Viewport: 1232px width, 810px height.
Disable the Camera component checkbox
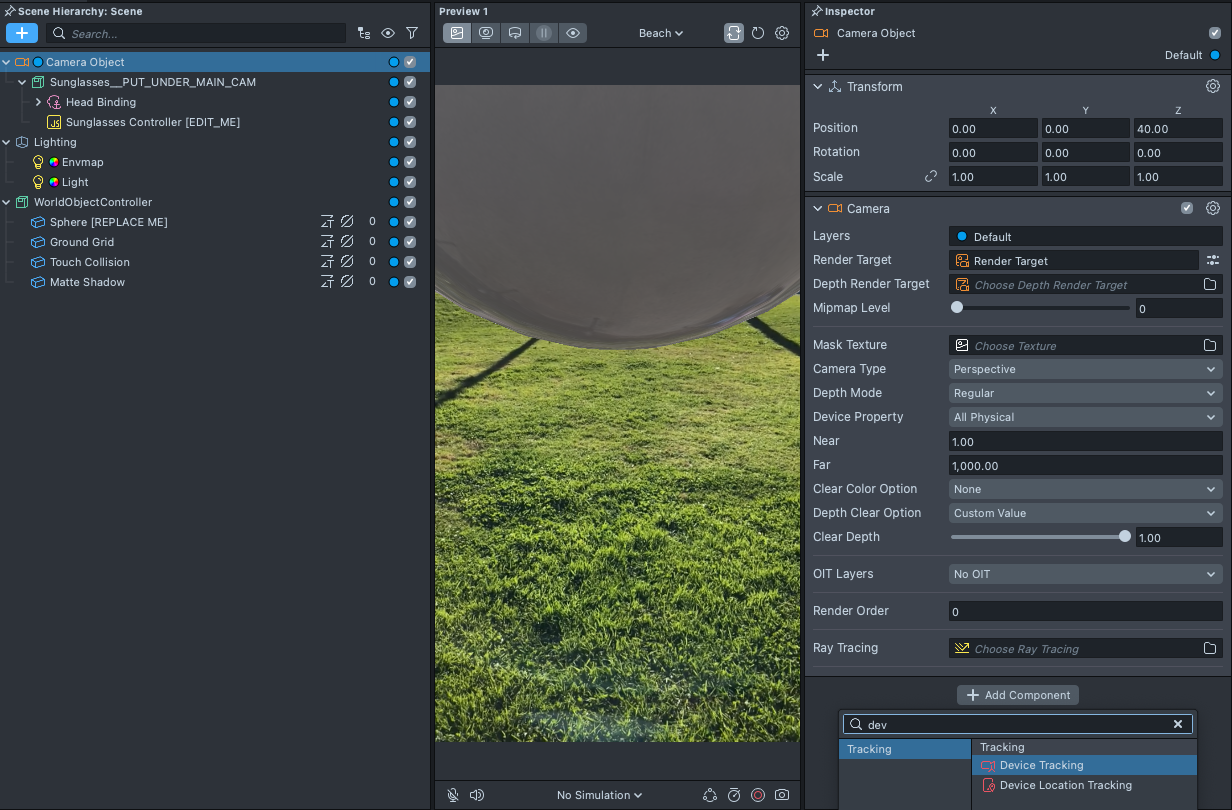tap(1187, 208)
